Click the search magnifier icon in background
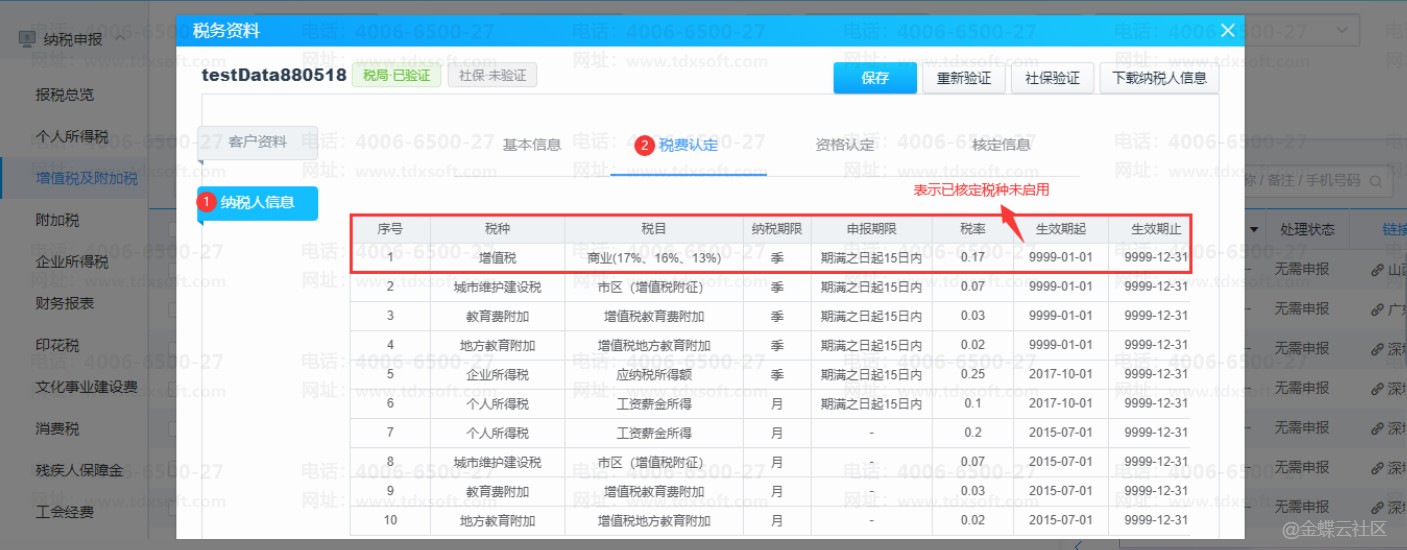The width and height of the screenshot is (1407, 550). (x=1377, y=181)
